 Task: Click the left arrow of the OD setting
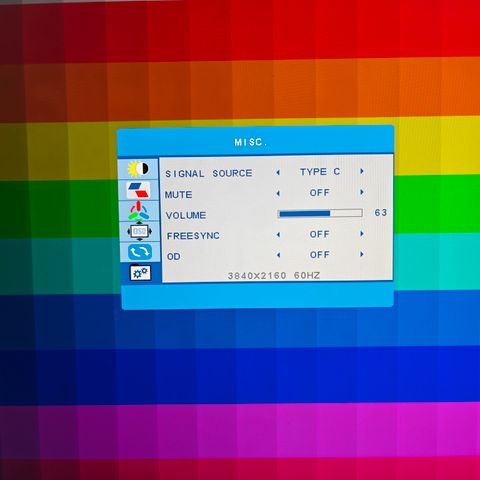point(278,255)
